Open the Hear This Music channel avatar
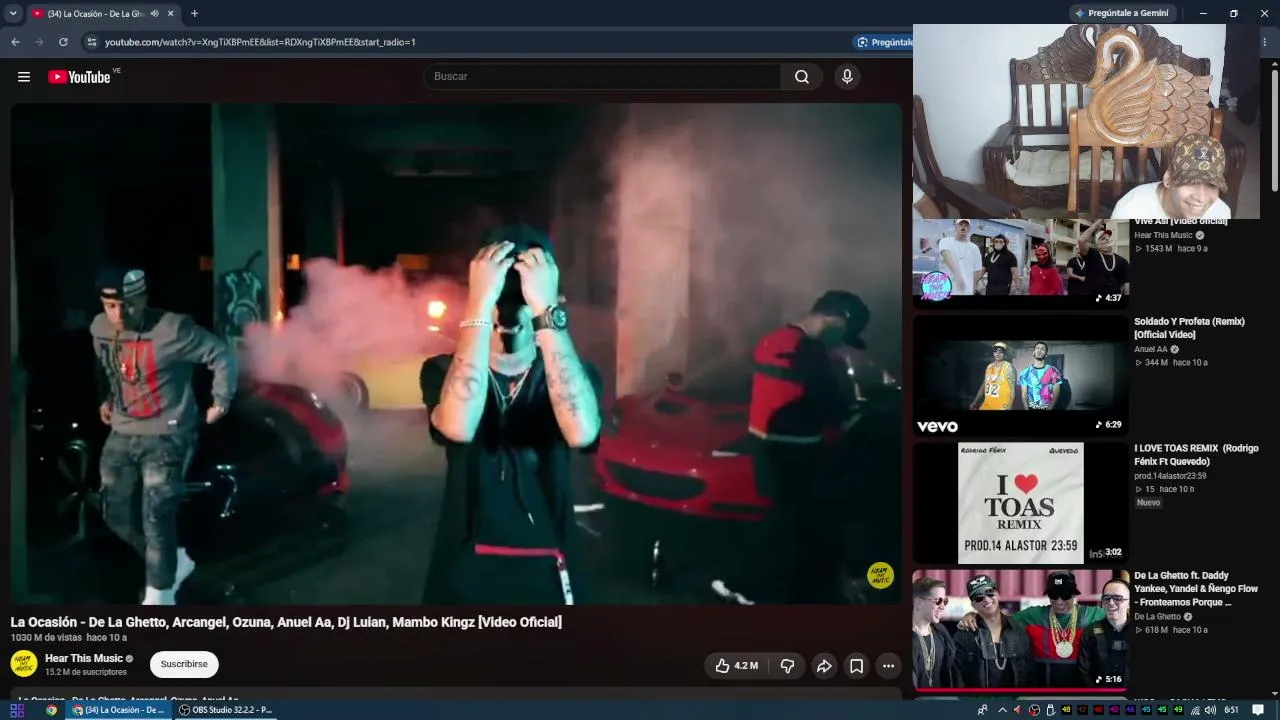Image resolution: width=1280 pixels, height=720 pixels. pyautogui.click(x=24, y=664)
